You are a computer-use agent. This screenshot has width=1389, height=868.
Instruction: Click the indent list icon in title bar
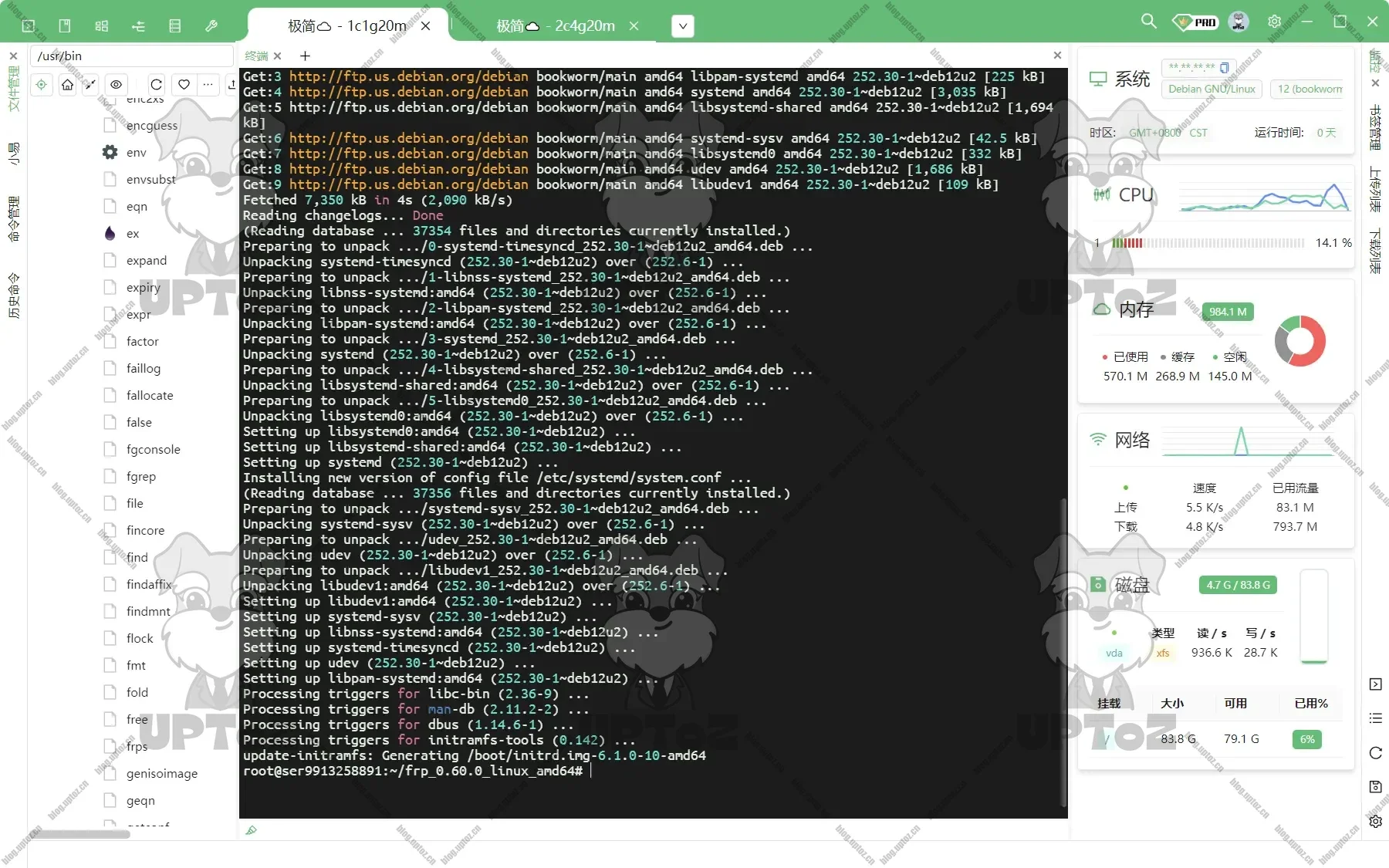coord(139,25)
